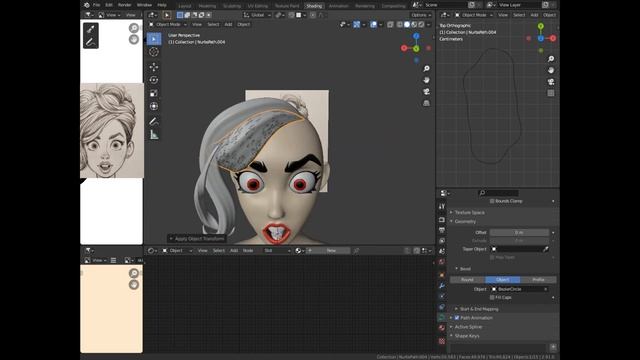This screenshot has width=640, height=360.
Task: Click the pan hand icon in the right viewport
Action: (x=551, y=70)
